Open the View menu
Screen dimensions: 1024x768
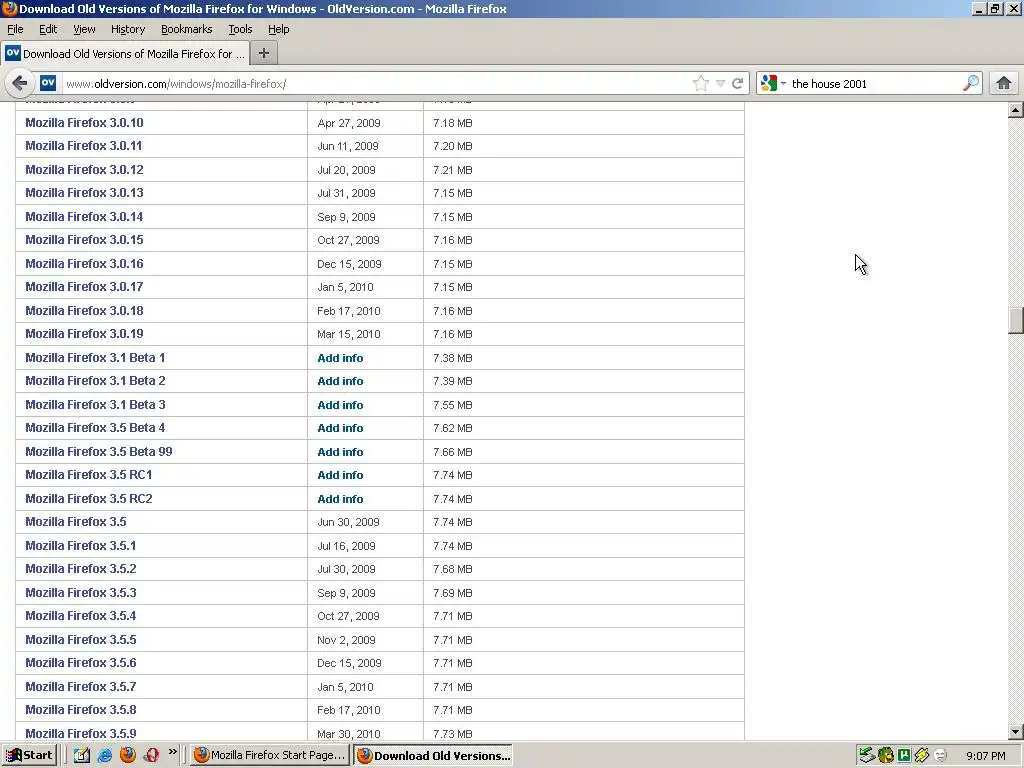(x=84, y=29)
